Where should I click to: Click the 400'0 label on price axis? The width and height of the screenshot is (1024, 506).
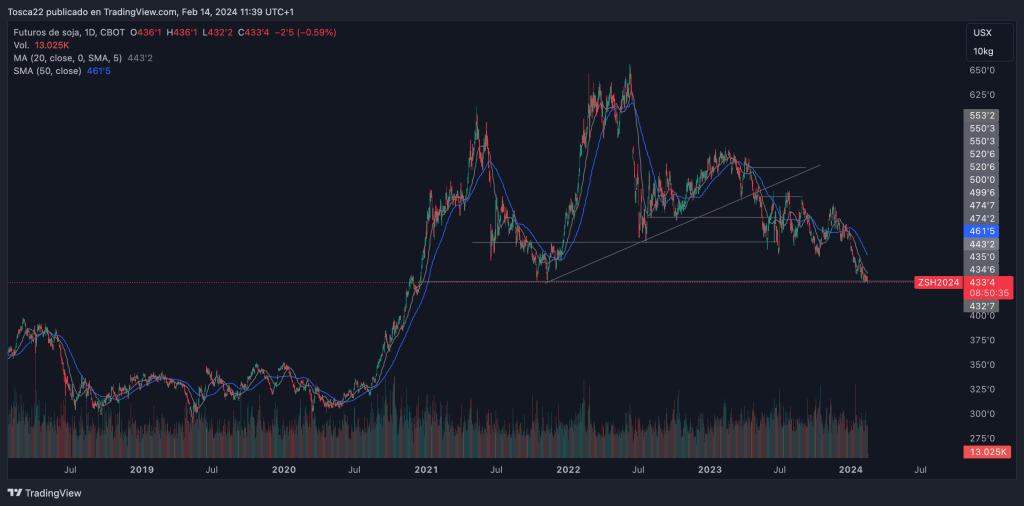tap(982, 316)
